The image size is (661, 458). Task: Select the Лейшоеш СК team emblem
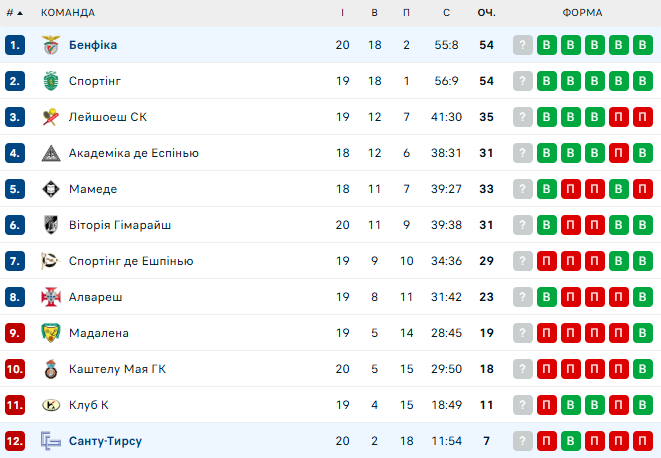coord(51,117)
